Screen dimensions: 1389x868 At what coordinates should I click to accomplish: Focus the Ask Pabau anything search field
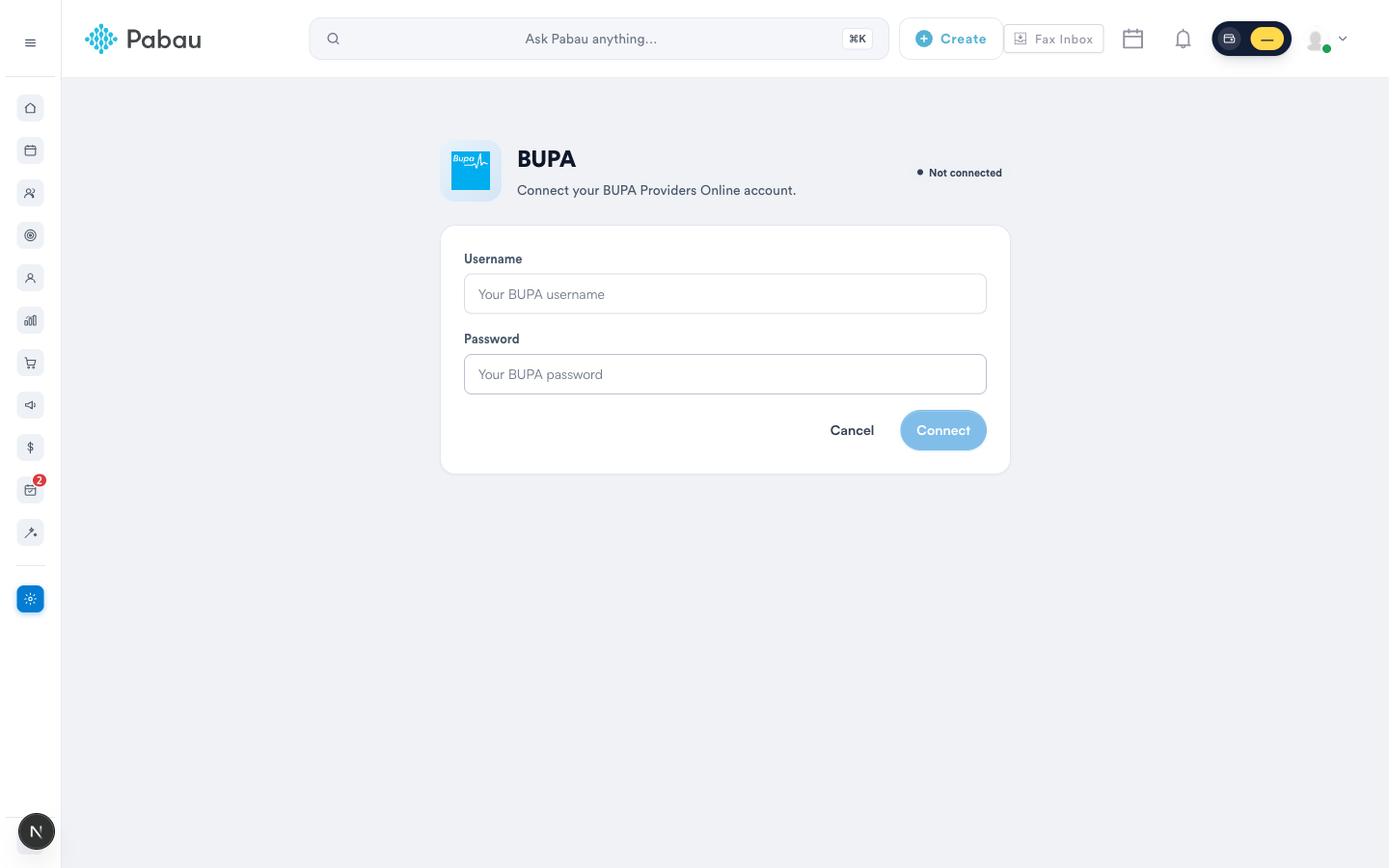[x=599, y=39]
